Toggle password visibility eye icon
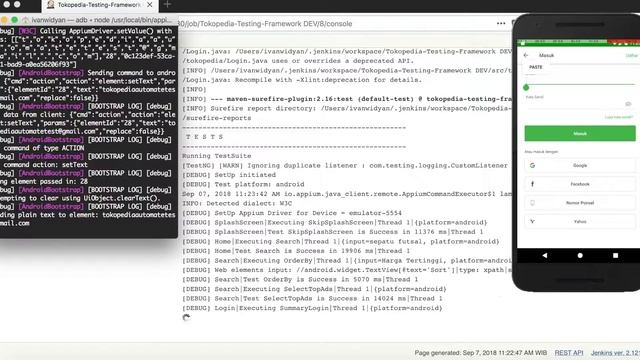The height and width of the screenshot is (360, 640). [x=628, y=104]
